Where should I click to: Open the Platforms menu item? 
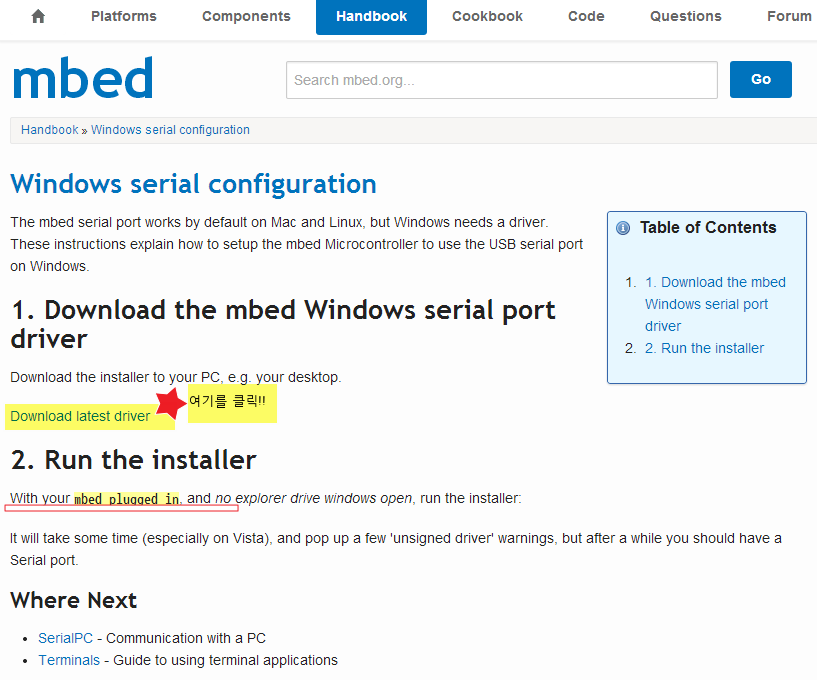(x=124, y=17)
